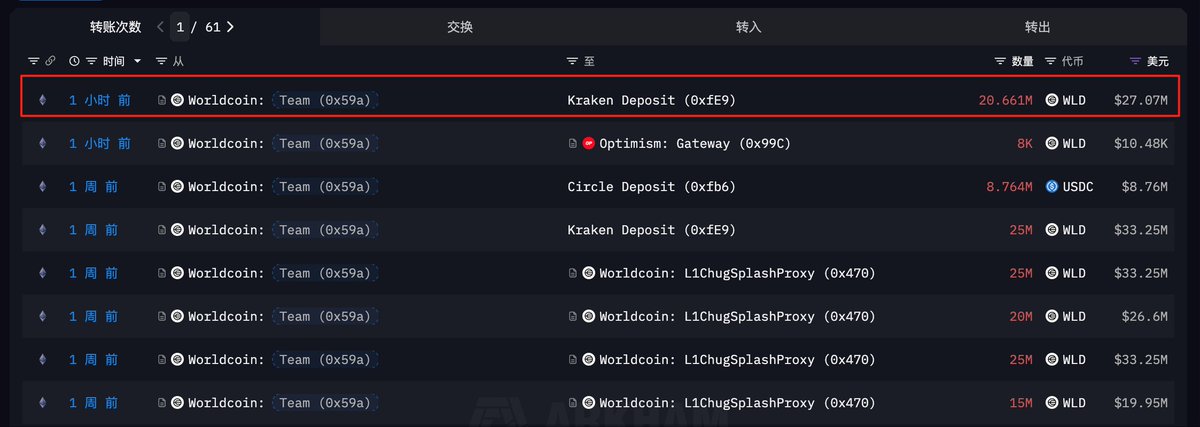Expand the 时间 sort dropdown arrow
The width and height of the screenshot is (1200, 427).
pyautogui.click(x=138, y=62)
